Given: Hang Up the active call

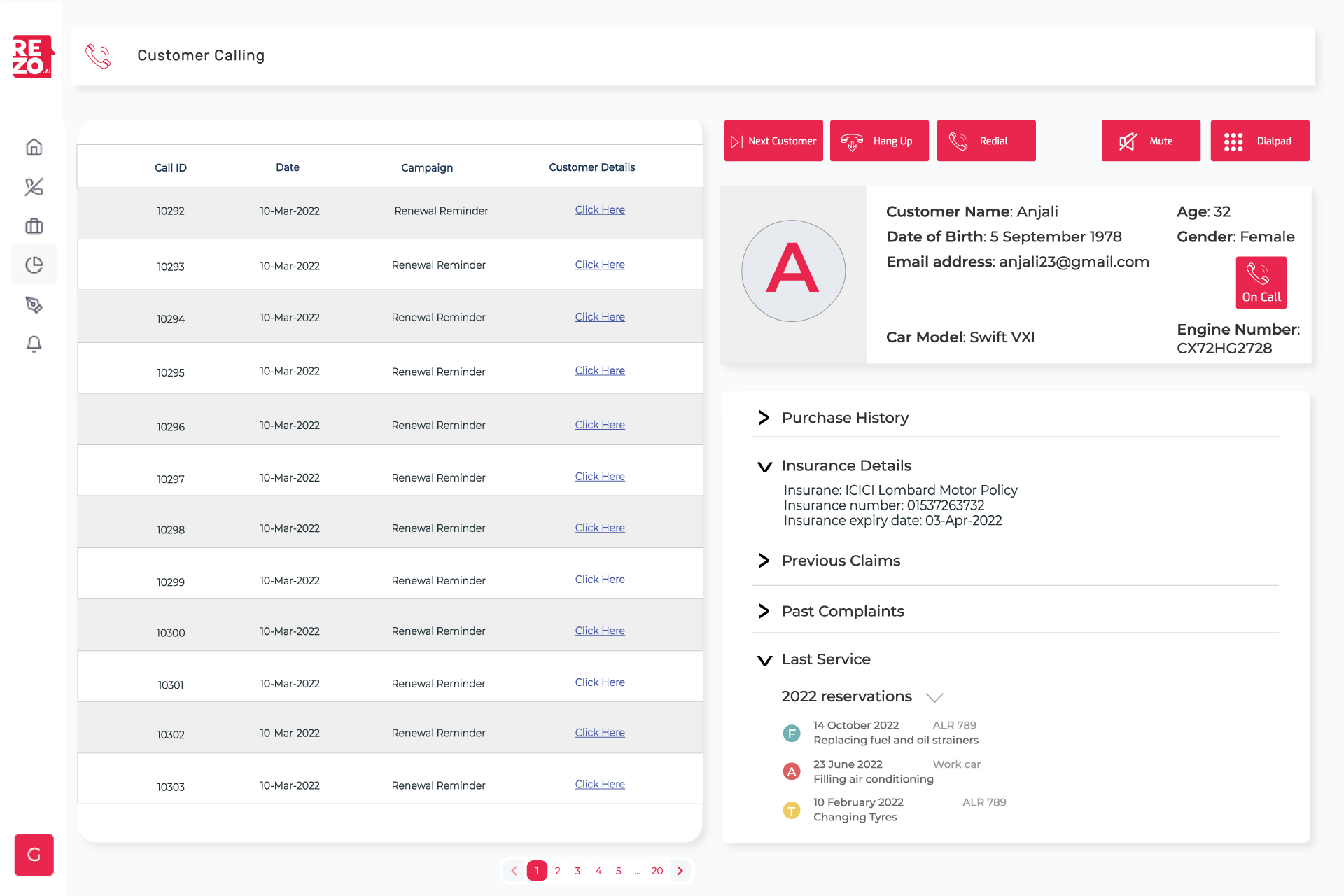Looking at the screenshot, I should [x=878, y=140].
